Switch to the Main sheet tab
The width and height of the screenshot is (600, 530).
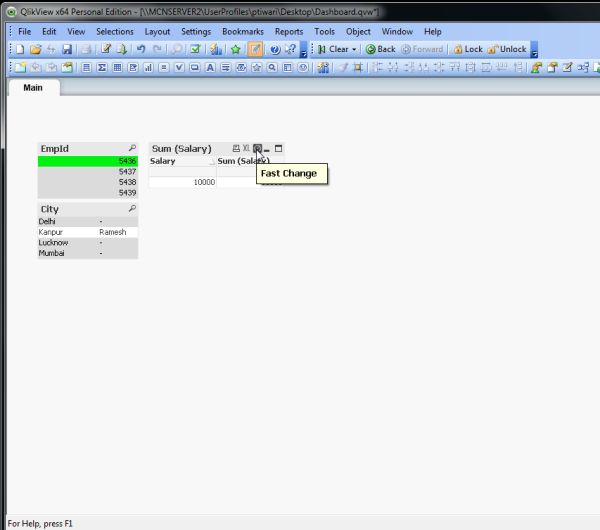tap(33, 88)
